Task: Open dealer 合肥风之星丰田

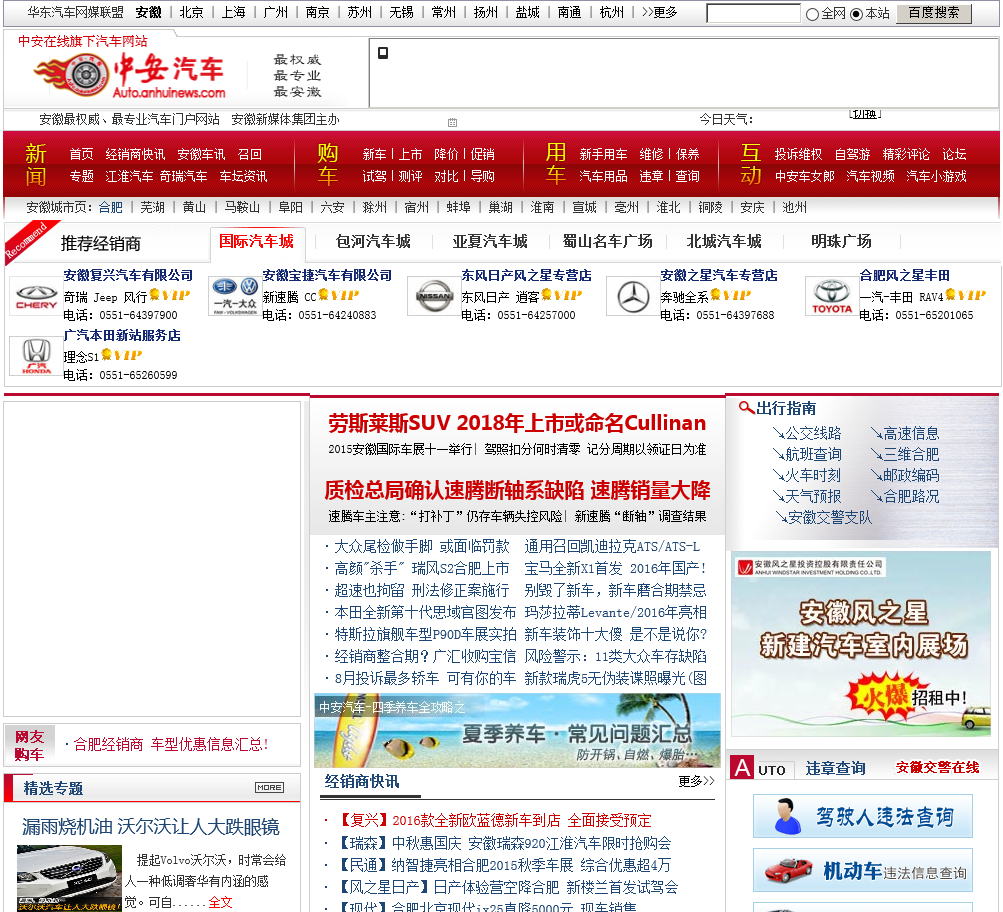Action: click(904, 275)
